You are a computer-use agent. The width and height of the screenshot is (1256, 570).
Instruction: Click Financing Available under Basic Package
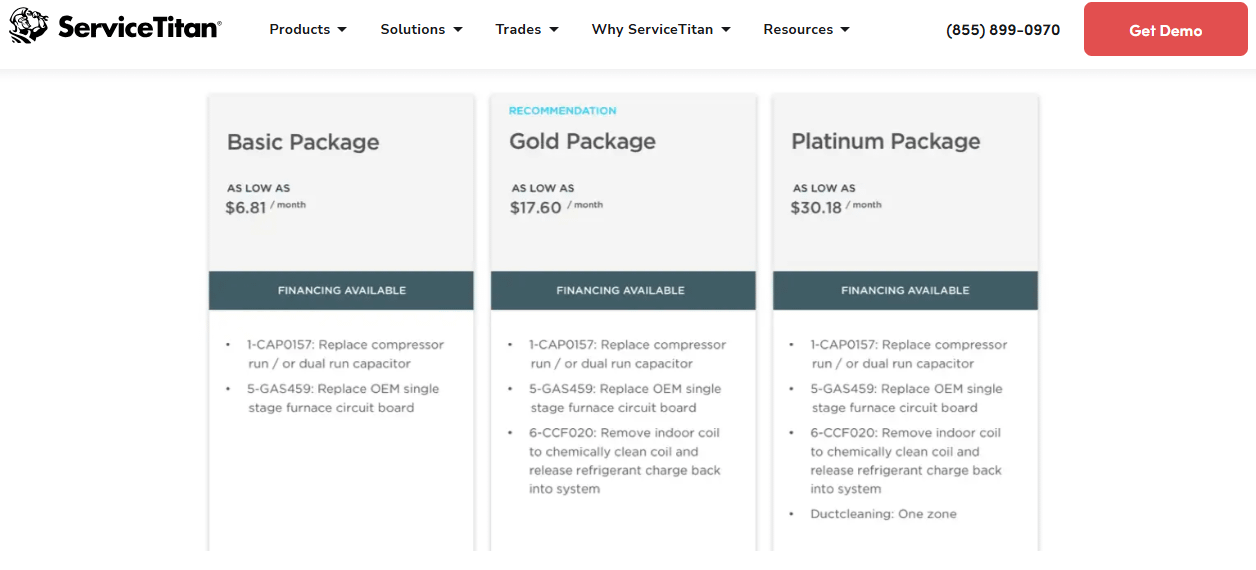[x=341, y=290]
